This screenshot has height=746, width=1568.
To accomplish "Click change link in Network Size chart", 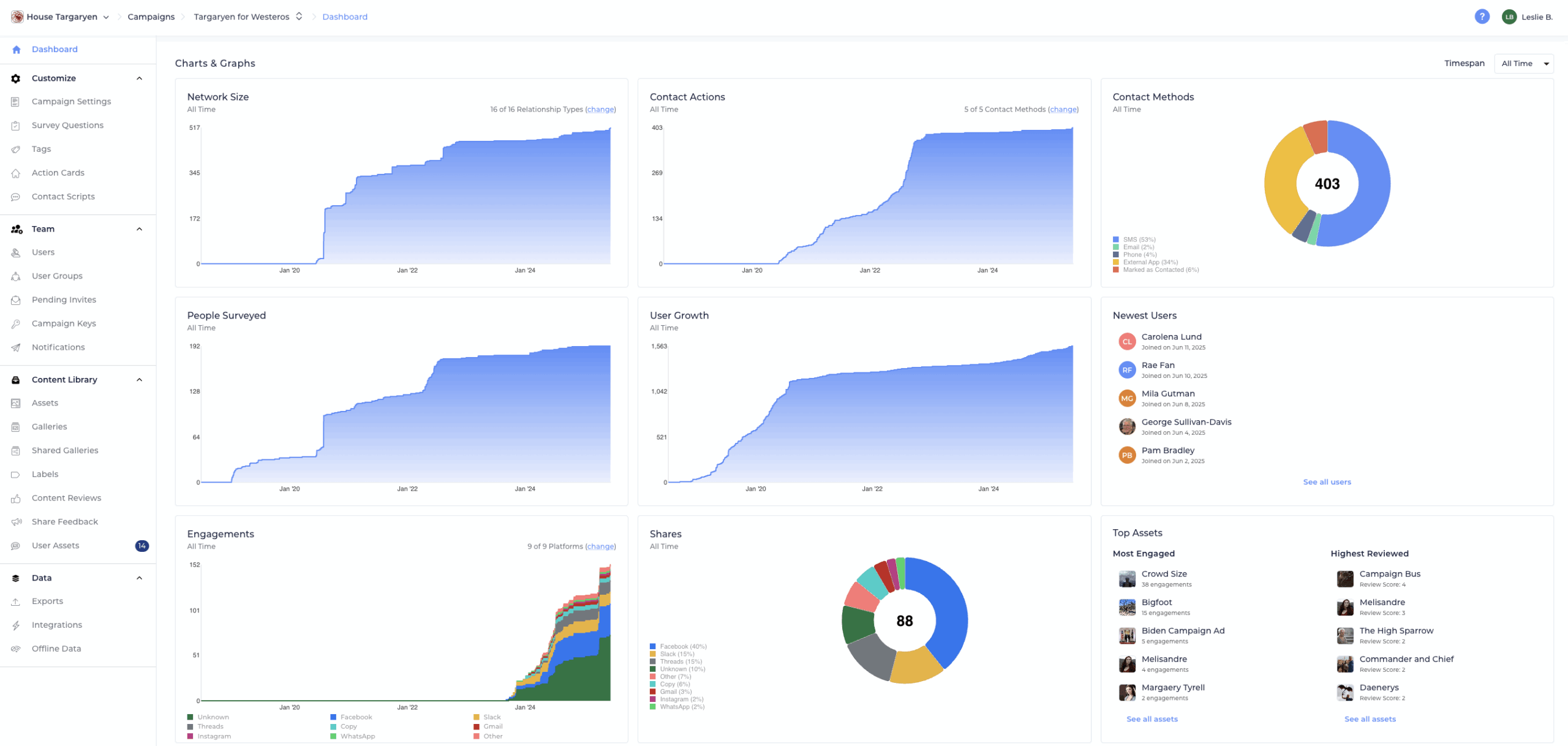I will point(600,110).
